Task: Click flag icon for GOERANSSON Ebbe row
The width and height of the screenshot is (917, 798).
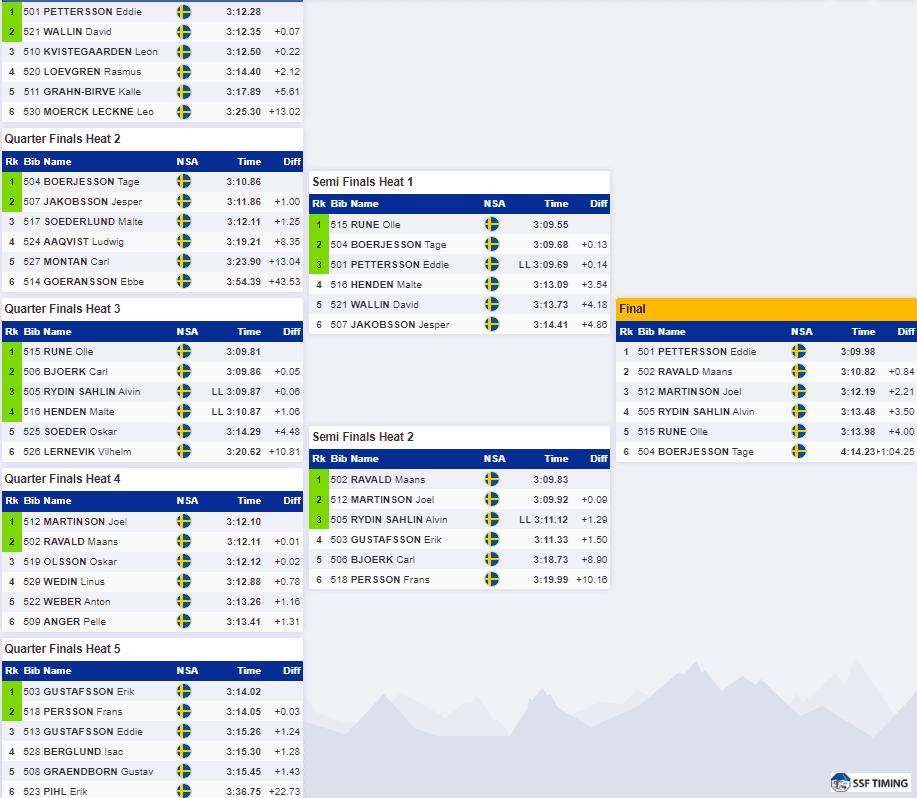Action: [x=184, y=281]
